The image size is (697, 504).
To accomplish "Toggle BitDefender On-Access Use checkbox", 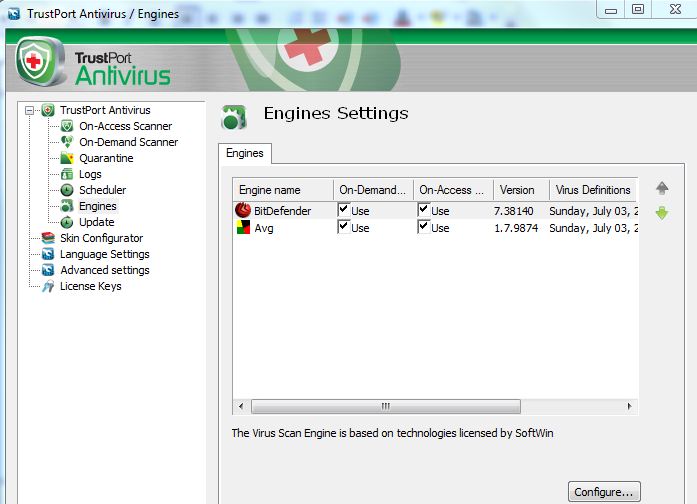I will 424,210.
